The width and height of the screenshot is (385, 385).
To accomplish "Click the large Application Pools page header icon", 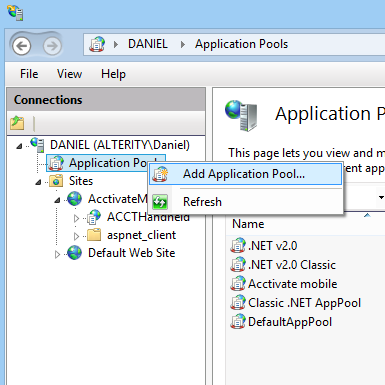I will [241, 115].
